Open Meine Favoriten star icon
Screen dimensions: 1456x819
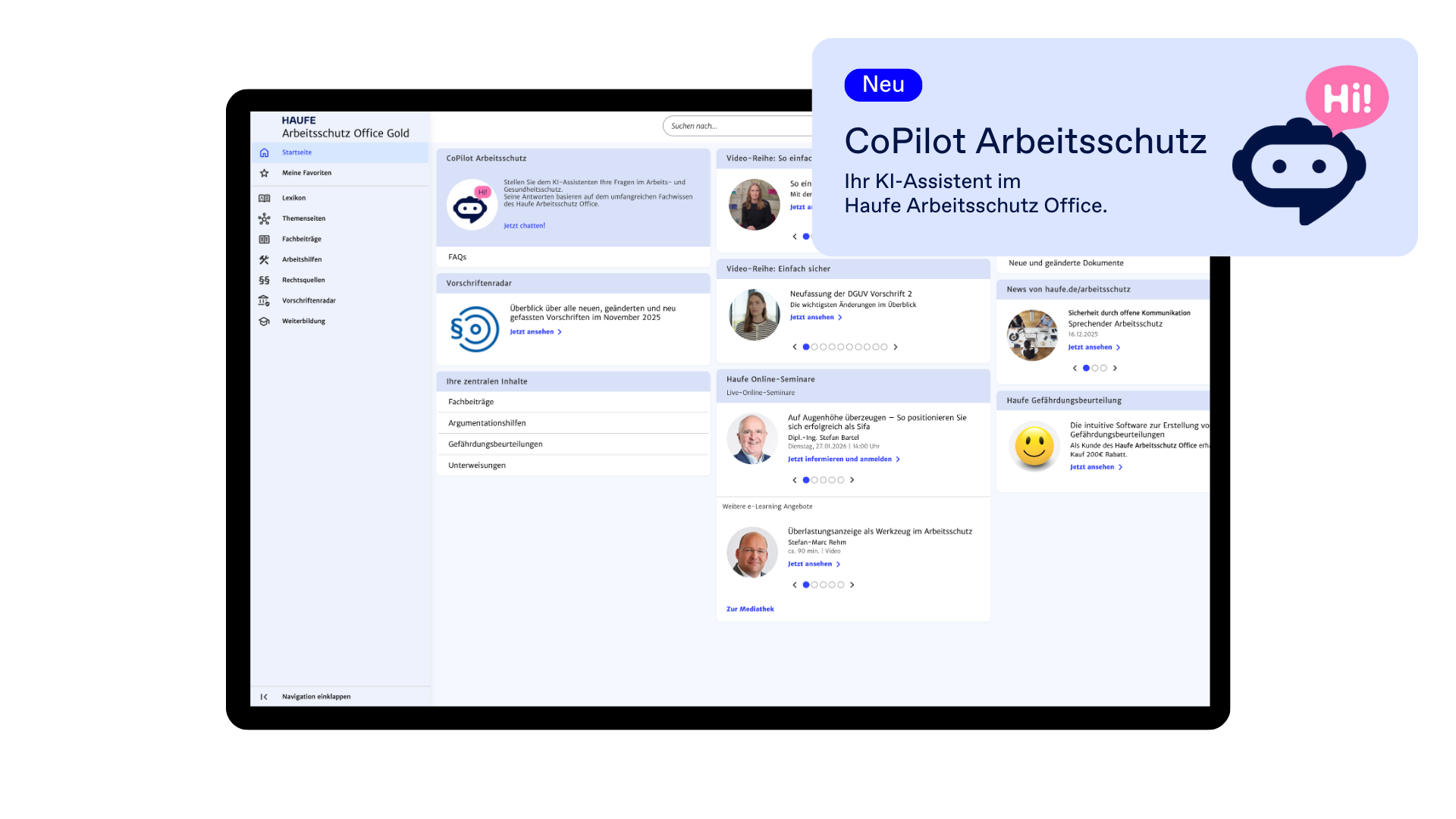click(264, 173)
